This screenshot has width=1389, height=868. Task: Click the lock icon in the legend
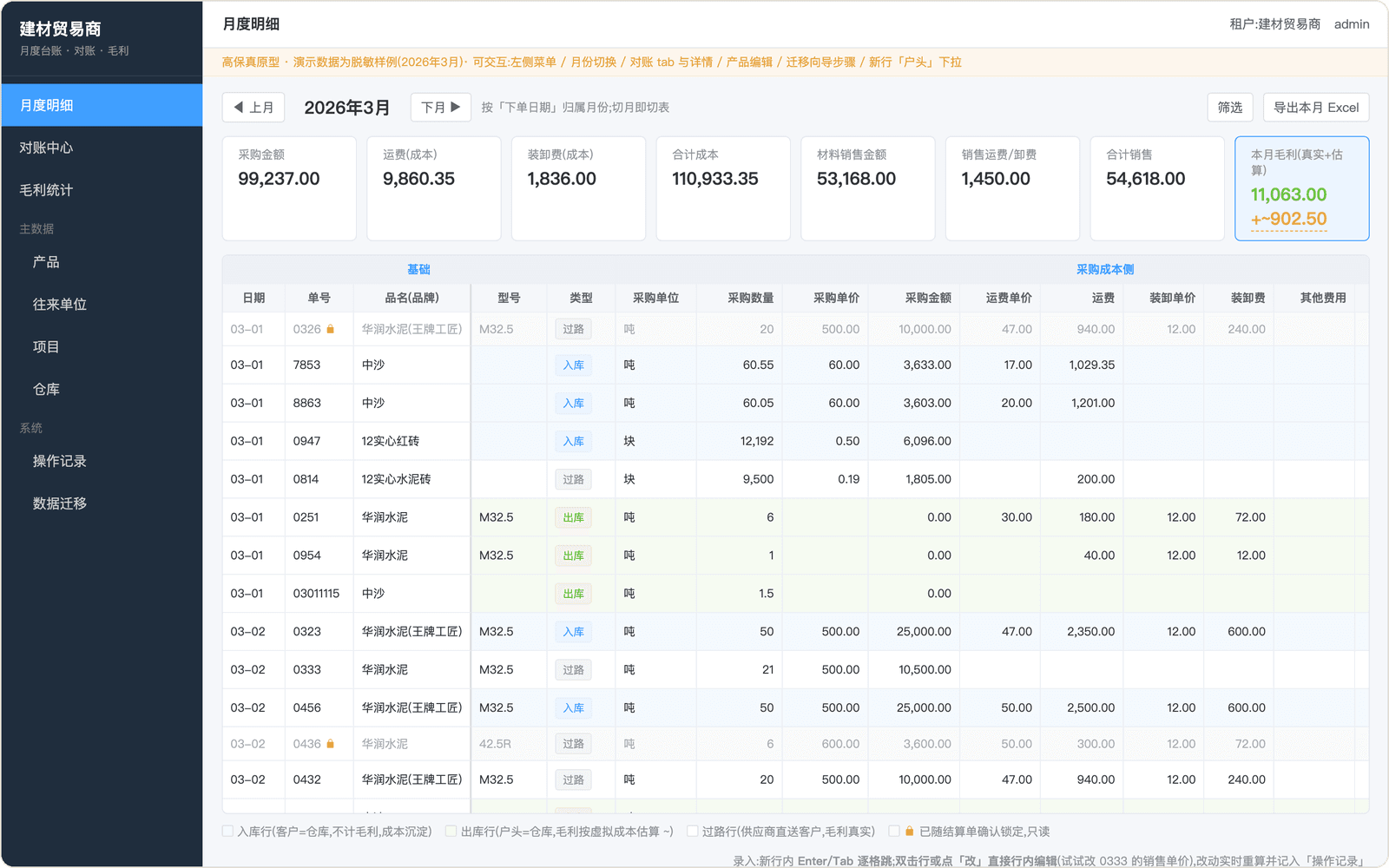[x=909, y=832]
